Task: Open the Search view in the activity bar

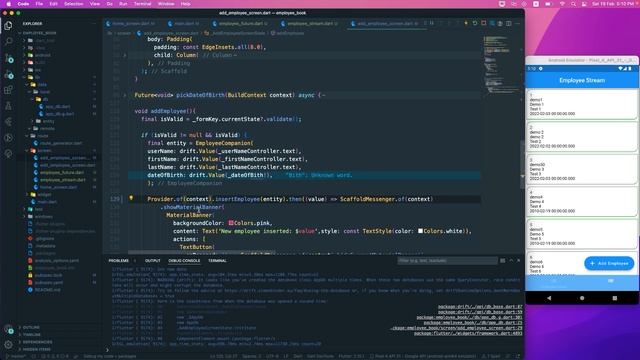Action: click(8, 41)
